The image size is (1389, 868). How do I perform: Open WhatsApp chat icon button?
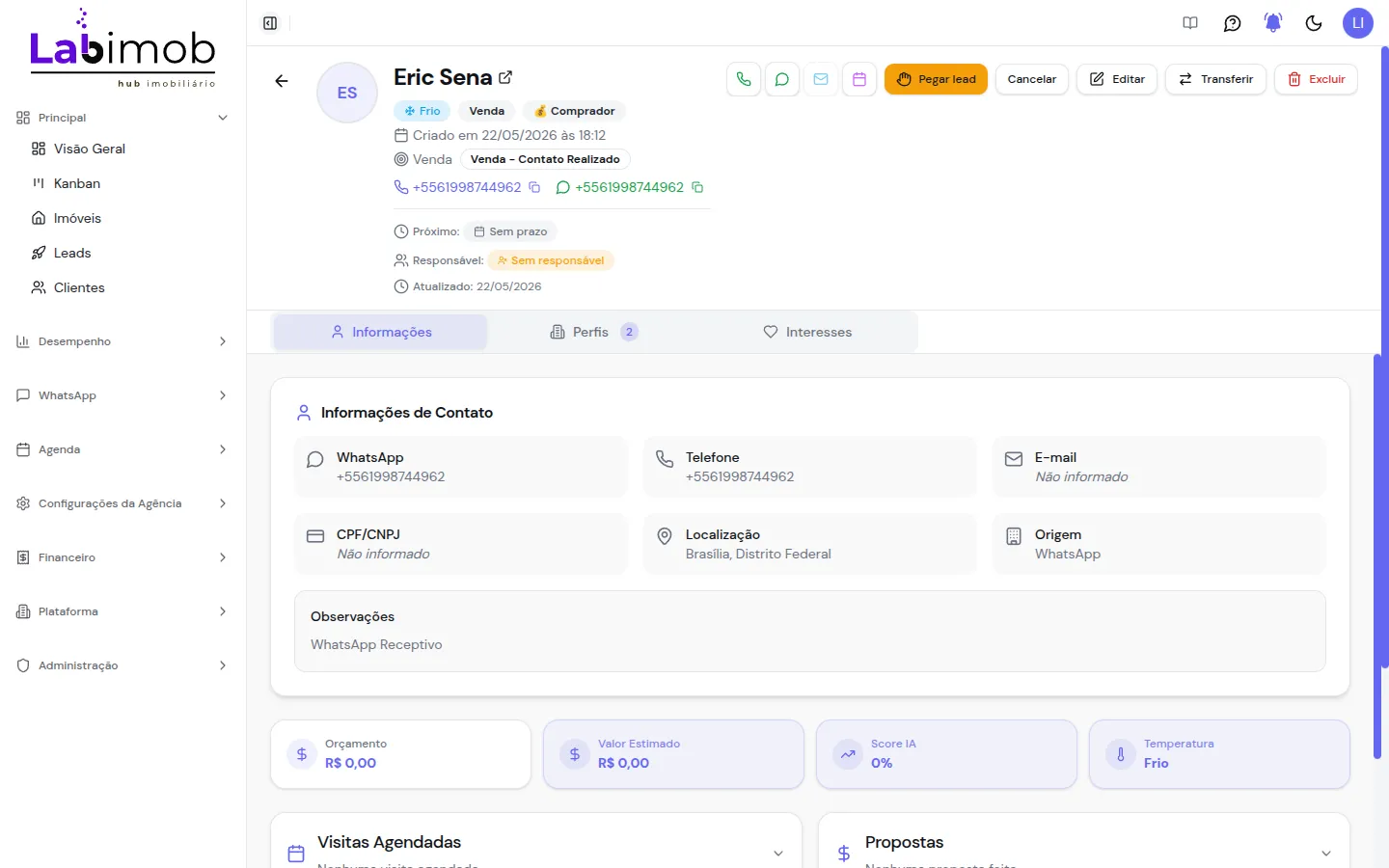[782, 79]
